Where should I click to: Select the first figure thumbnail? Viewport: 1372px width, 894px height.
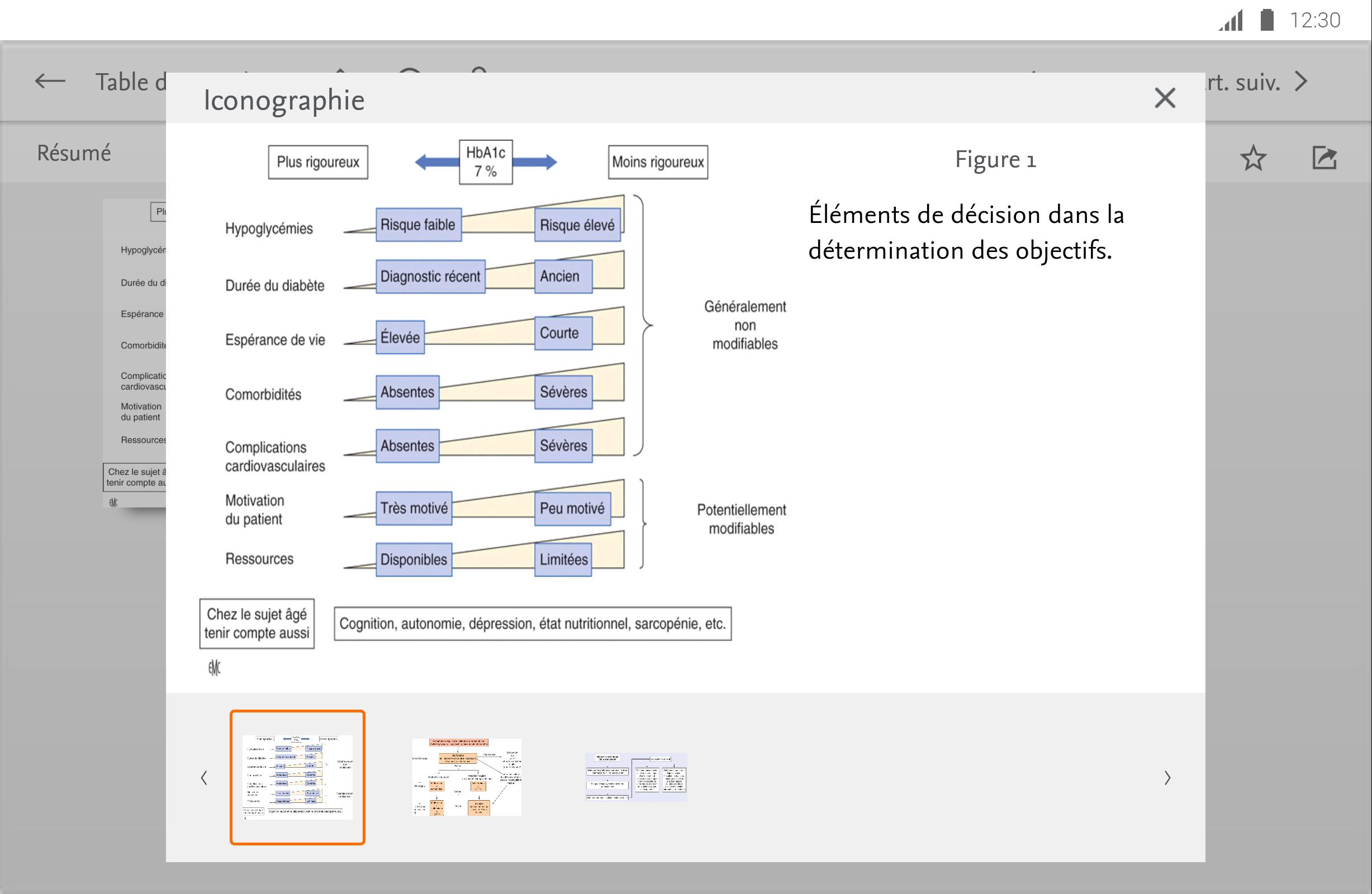coord(297,777)
